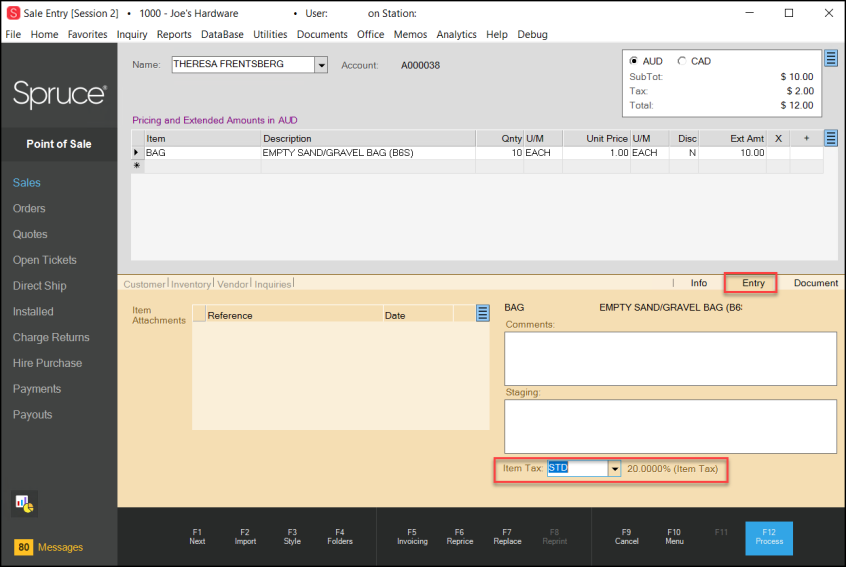
Task: Click the F7 Replace button
Action: 507,537
